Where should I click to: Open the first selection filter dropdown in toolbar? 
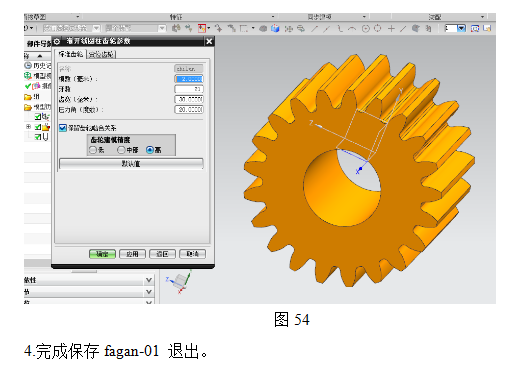click(x=96, y=28)
